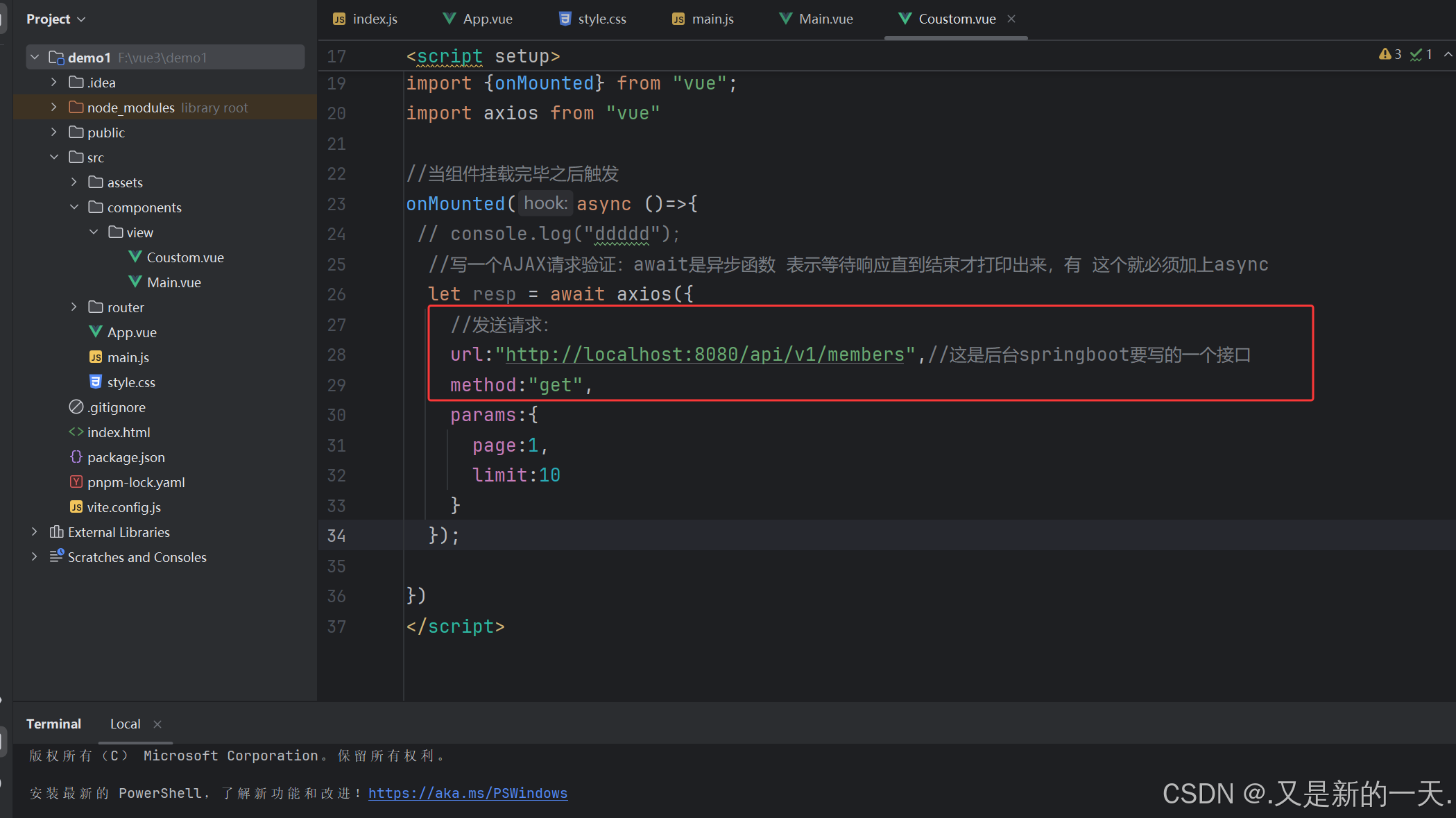Expand the public folder

(x=54, y=133)
